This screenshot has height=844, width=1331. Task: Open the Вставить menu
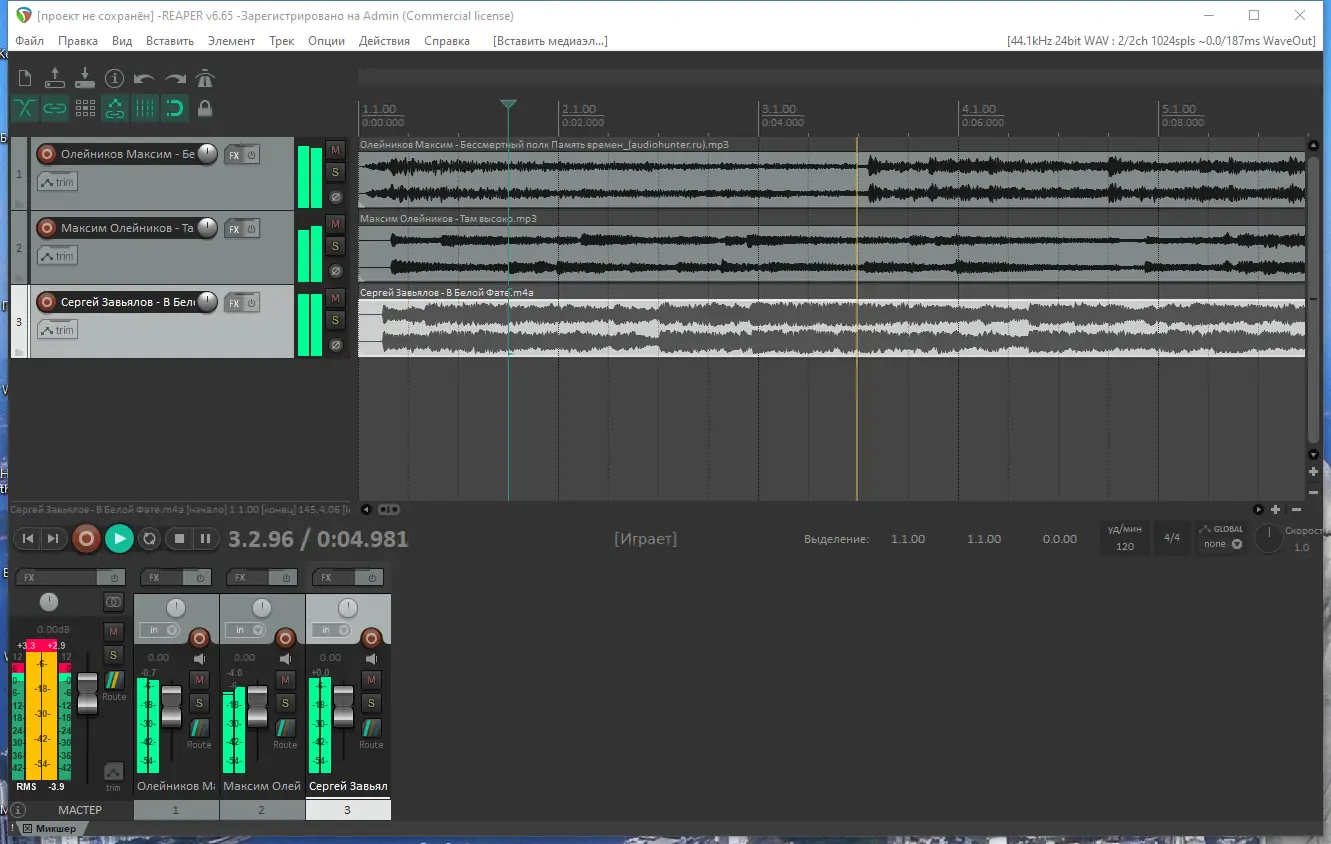(x=170, y=41)
